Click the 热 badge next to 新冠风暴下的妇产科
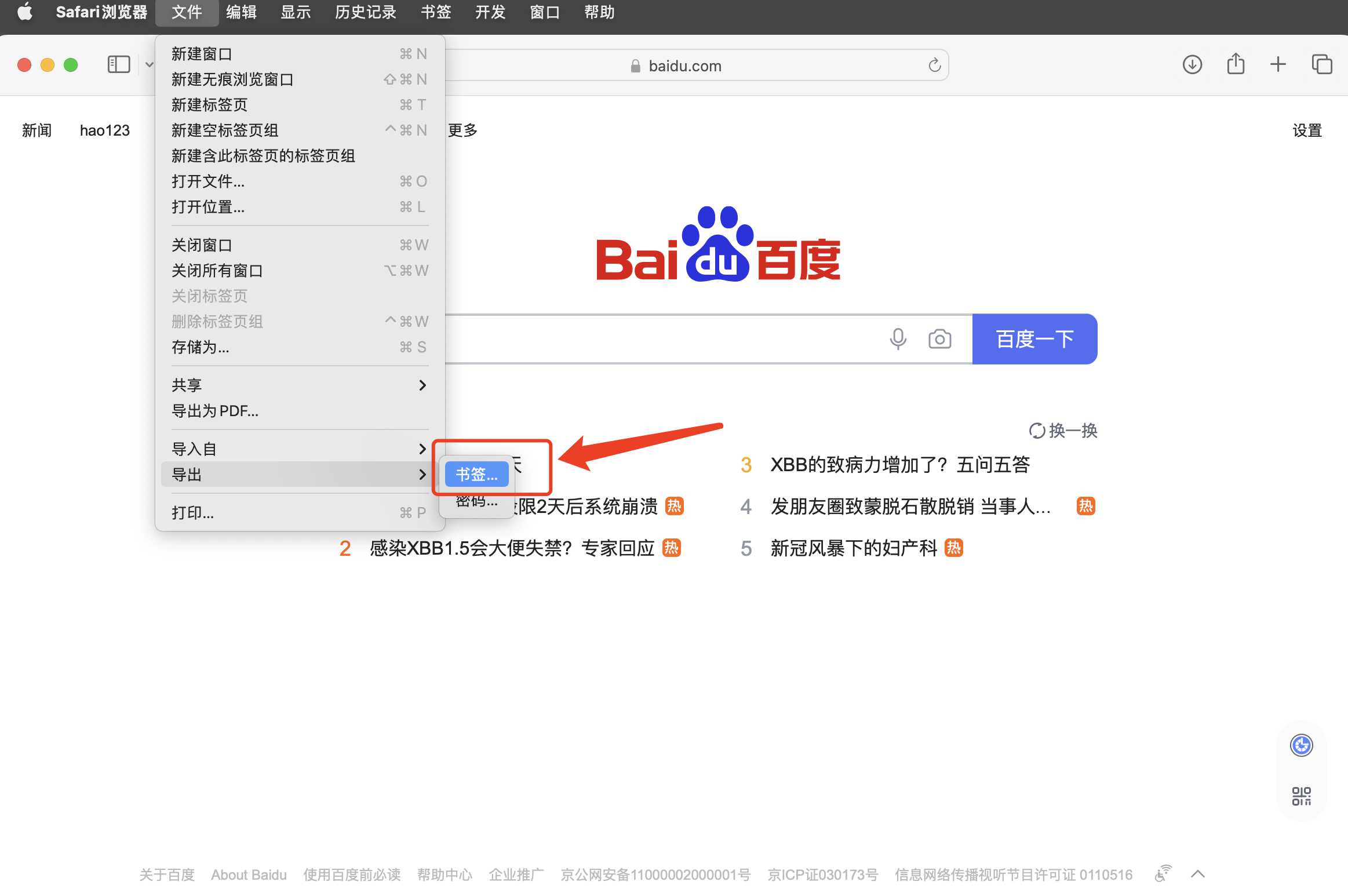The image size is (1348, 896). pyautogui.click(x=953, y=548)
